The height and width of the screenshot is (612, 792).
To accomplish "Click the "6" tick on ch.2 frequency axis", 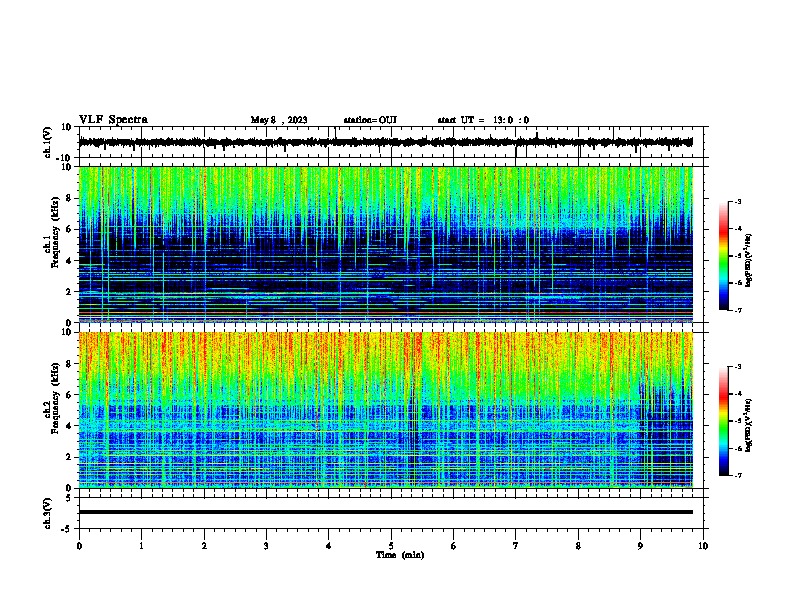I will point(69,395).
